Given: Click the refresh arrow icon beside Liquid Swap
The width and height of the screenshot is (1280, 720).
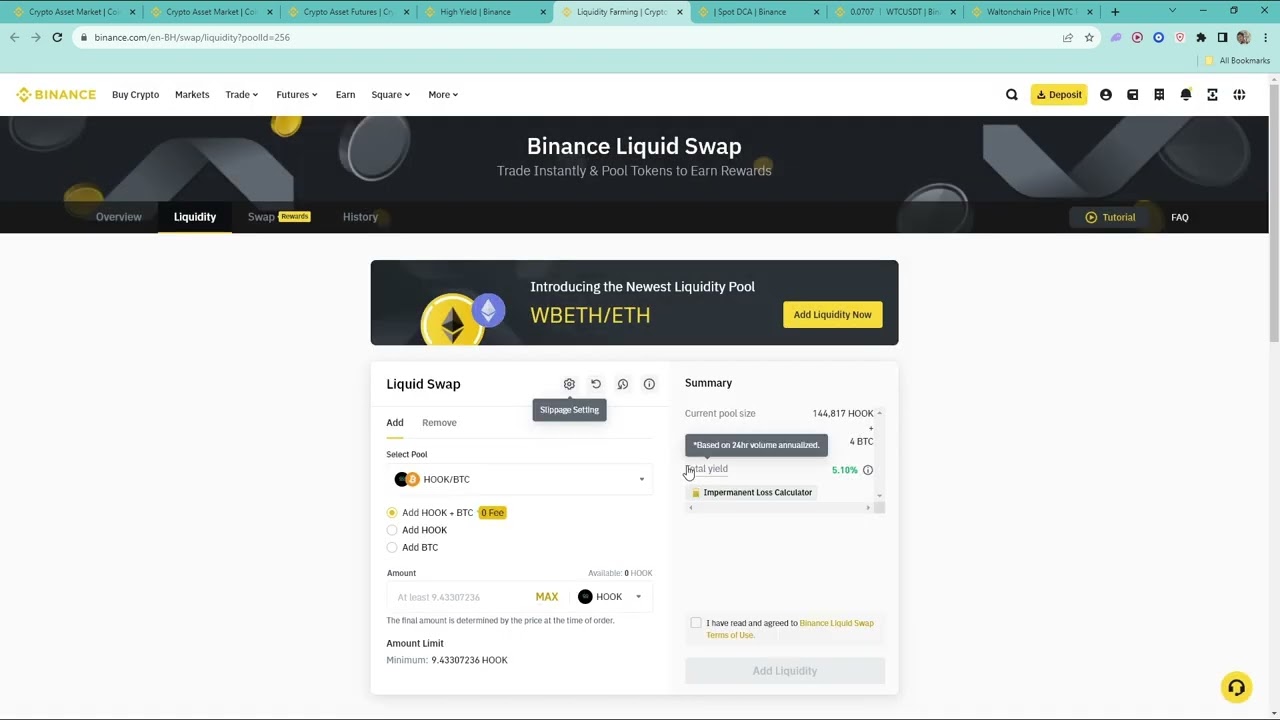Looking at the screenshot, I should [596, 384].
